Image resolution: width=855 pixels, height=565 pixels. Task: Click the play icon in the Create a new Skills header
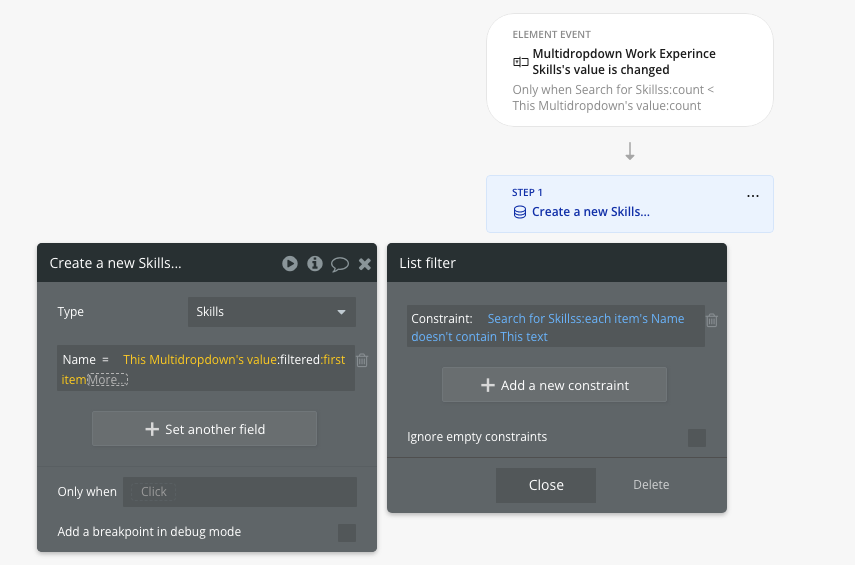[290, 264]
